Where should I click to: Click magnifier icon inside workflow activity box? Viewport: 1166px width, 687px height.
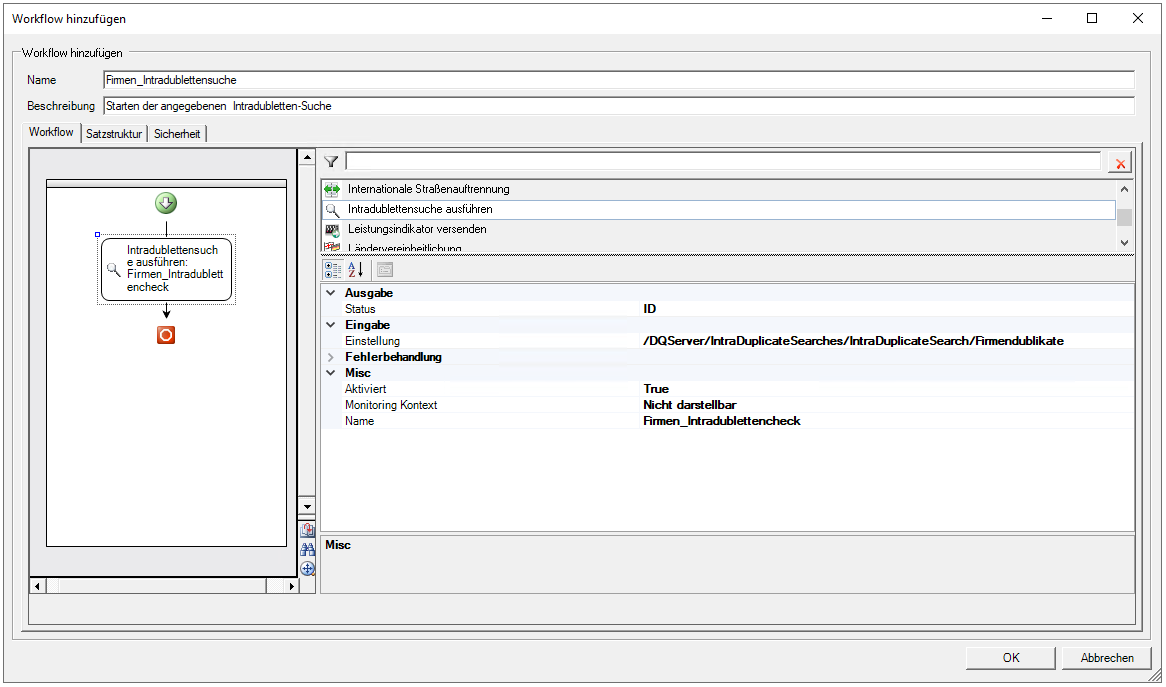coord(113,269)
